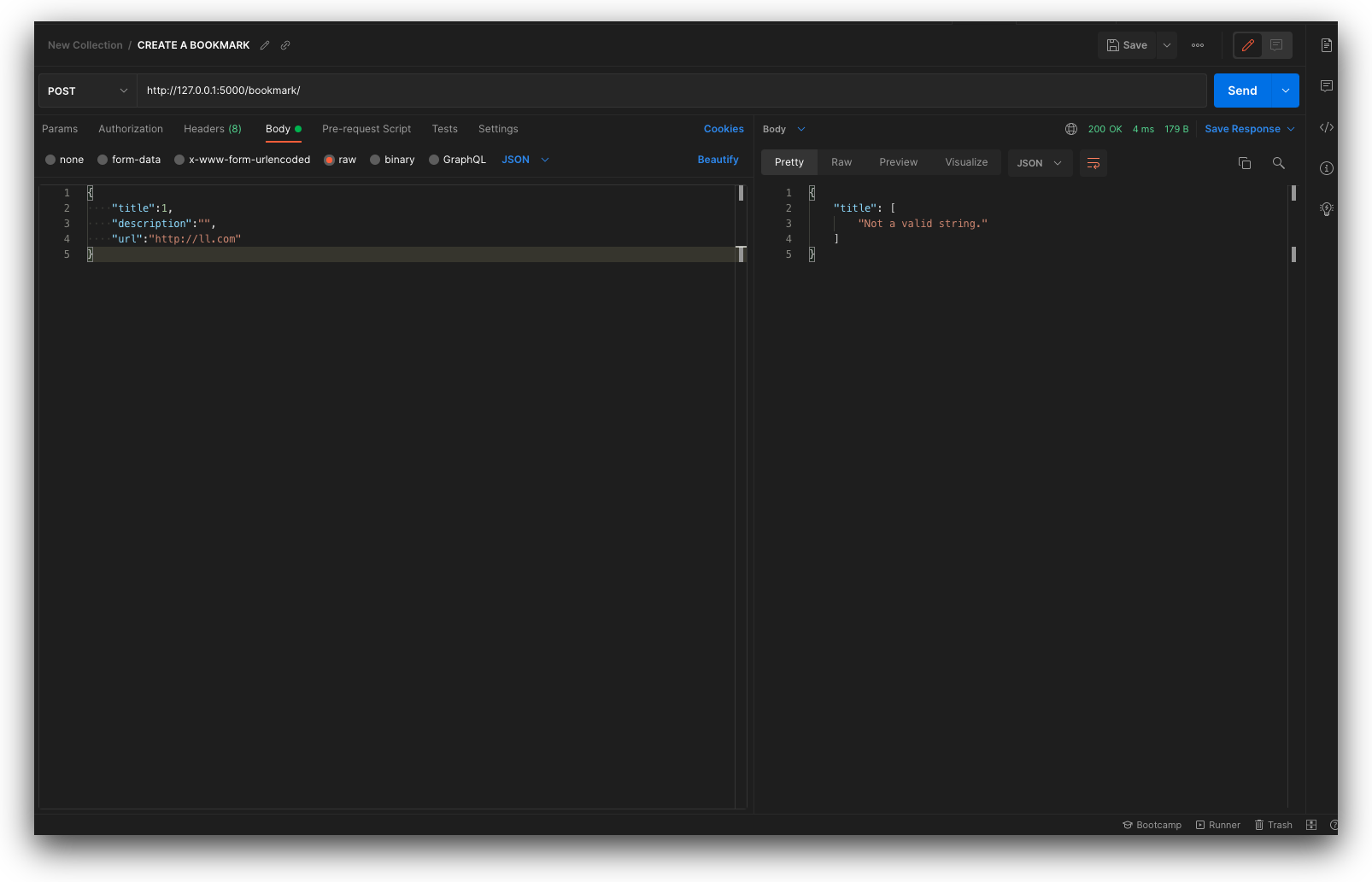The height and width of the screenshot is (882, 1372).
Task: Open the Trash from the status bar
Action: [1273, 825]
